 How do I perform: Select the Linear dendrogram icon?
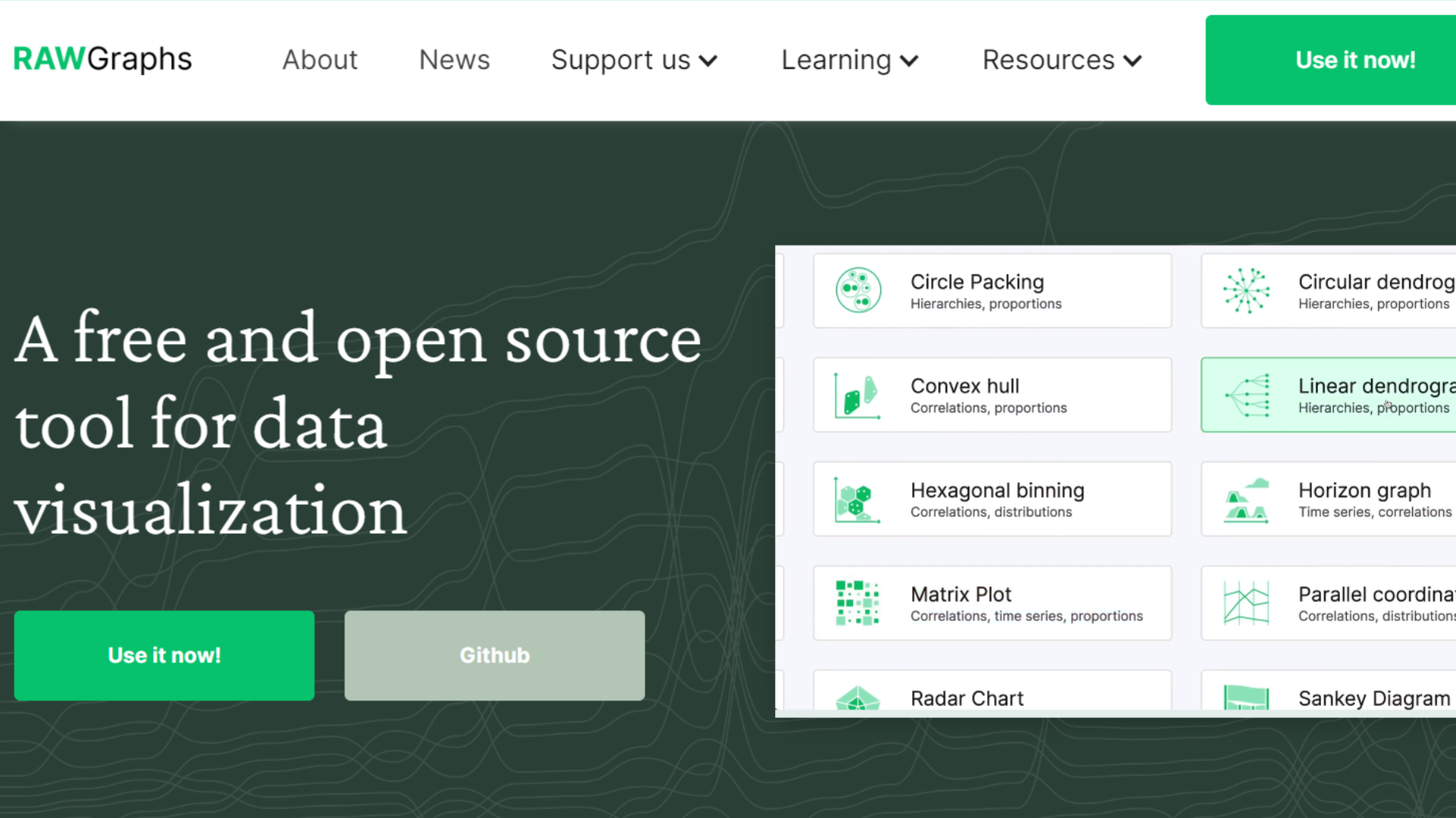(x=1246, y=395)
